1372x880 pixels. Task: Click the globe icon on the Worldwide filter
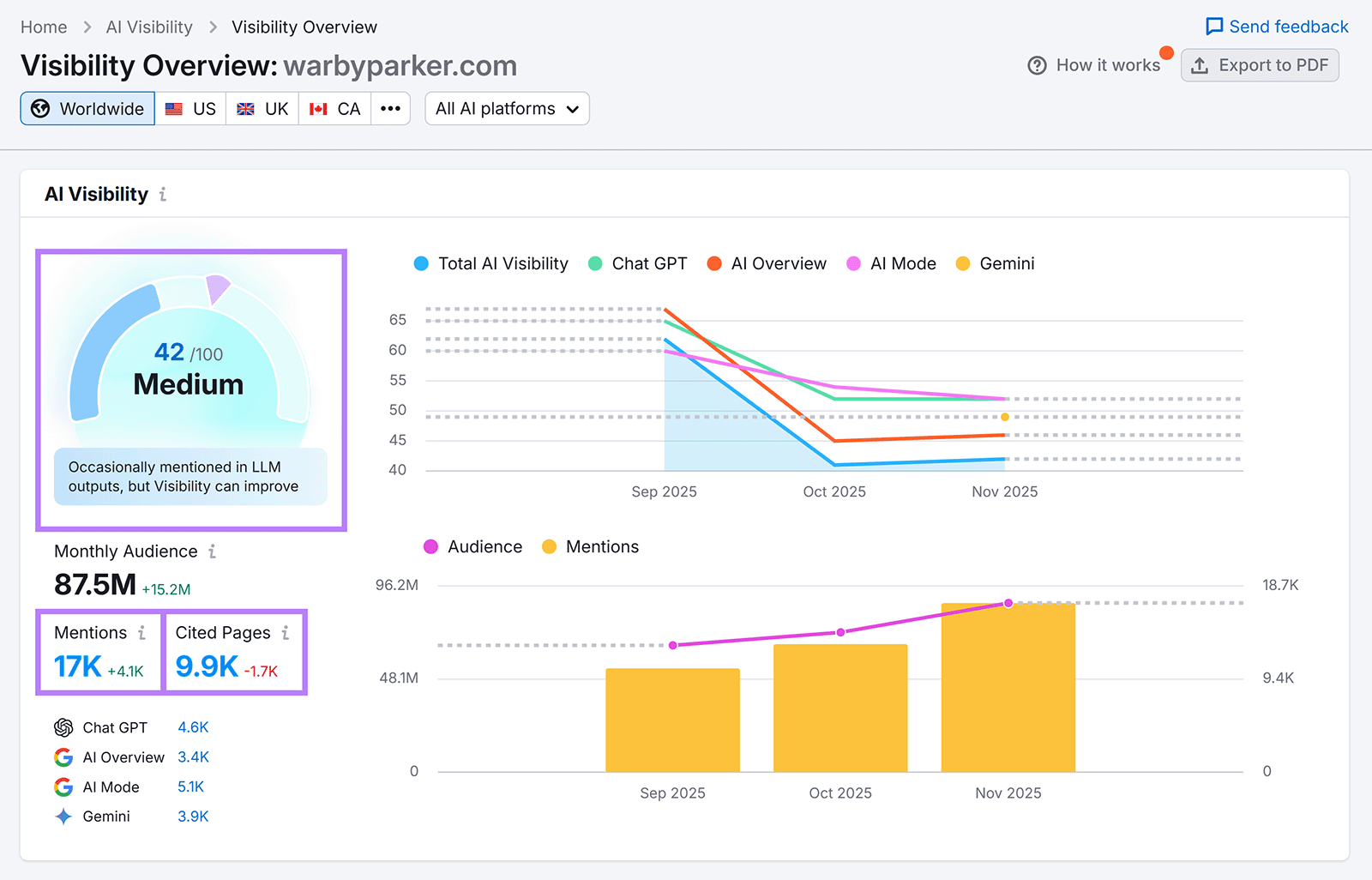tap(40, 108)
